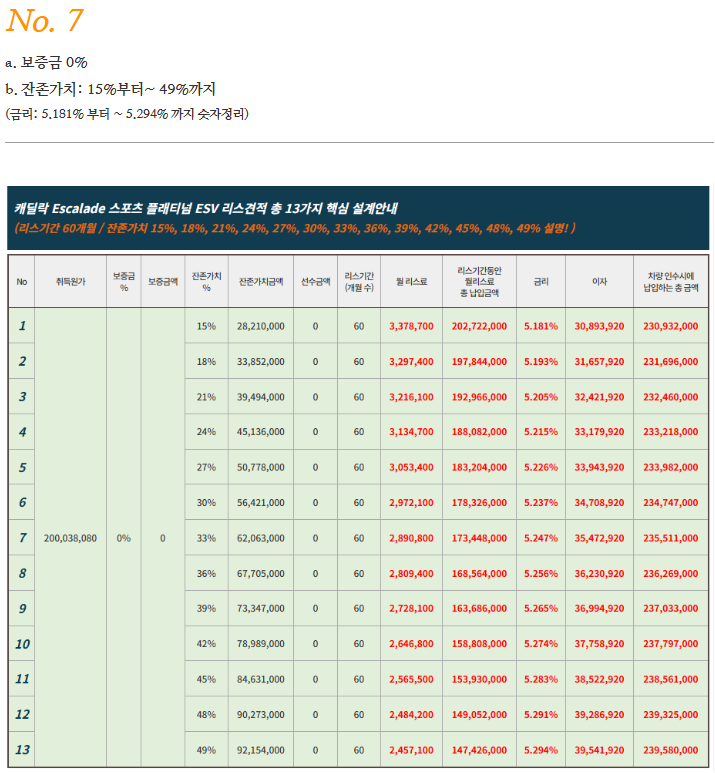
Task: Click interest amount 35,472,920
Action: [x=599, y=538]
